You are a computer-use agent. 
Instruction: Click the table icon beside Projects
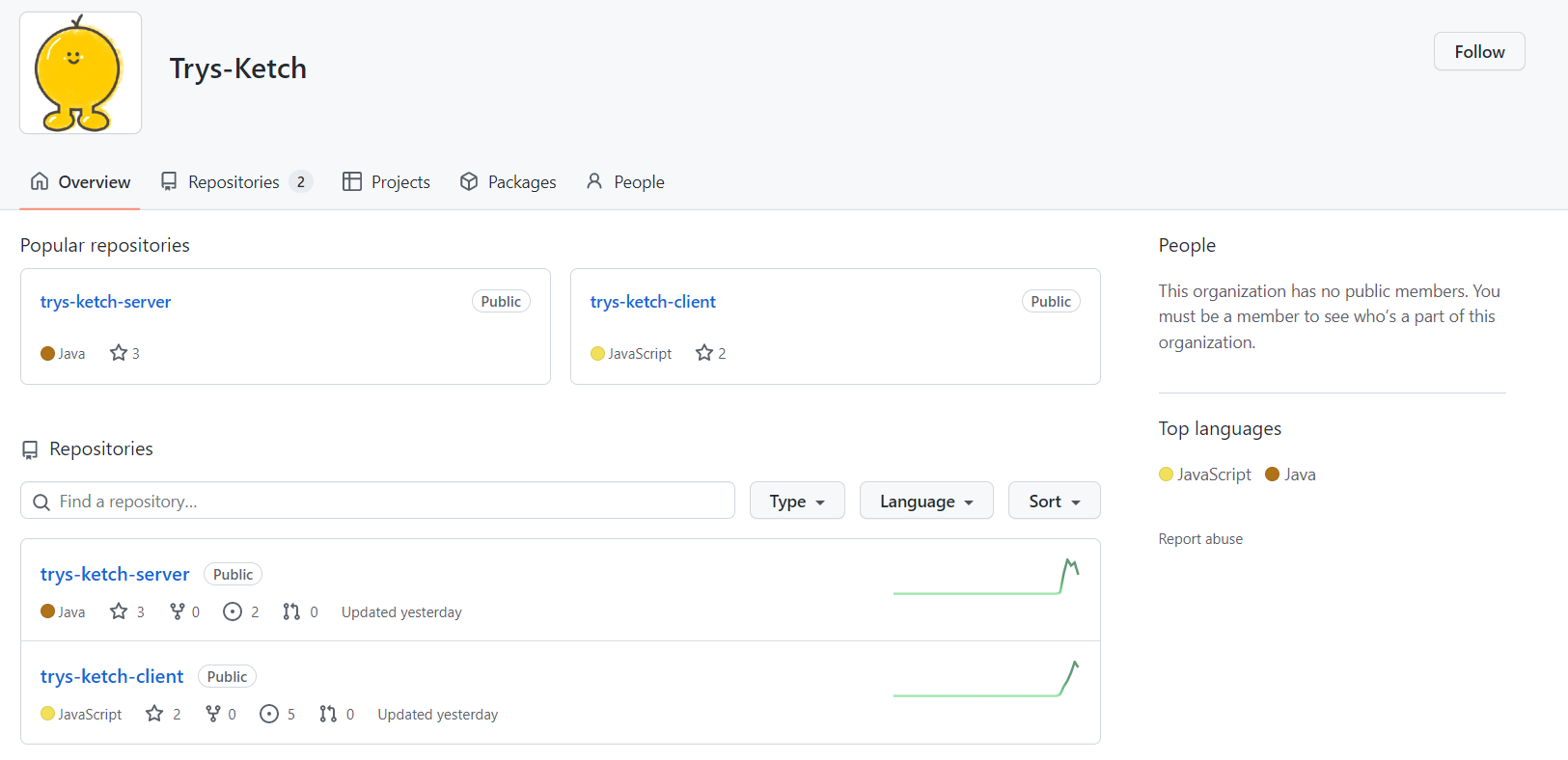click(x=352, y=181)
